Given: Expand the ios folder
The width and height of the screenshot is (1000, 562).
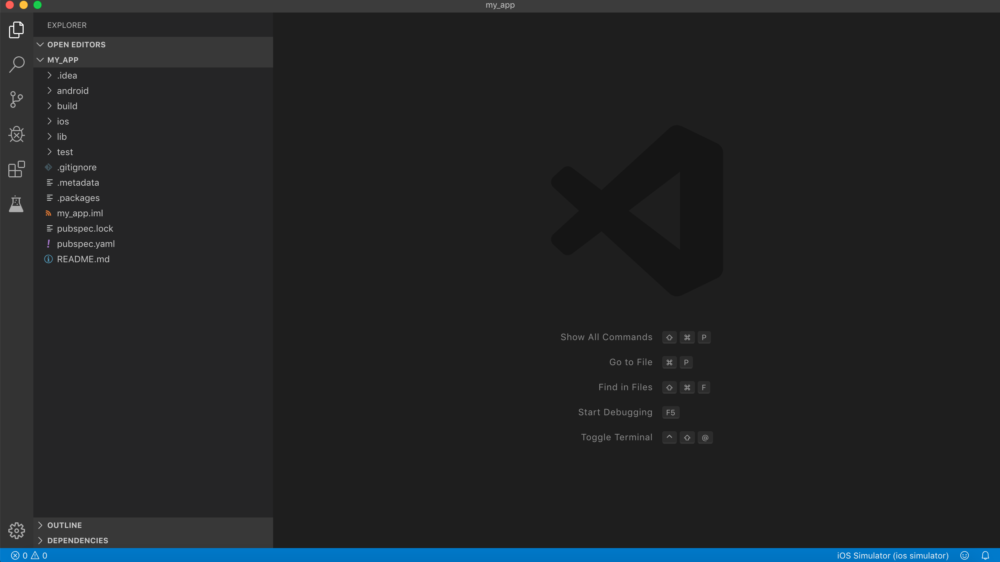Looking at the screenshot, I should pos(153,121).
